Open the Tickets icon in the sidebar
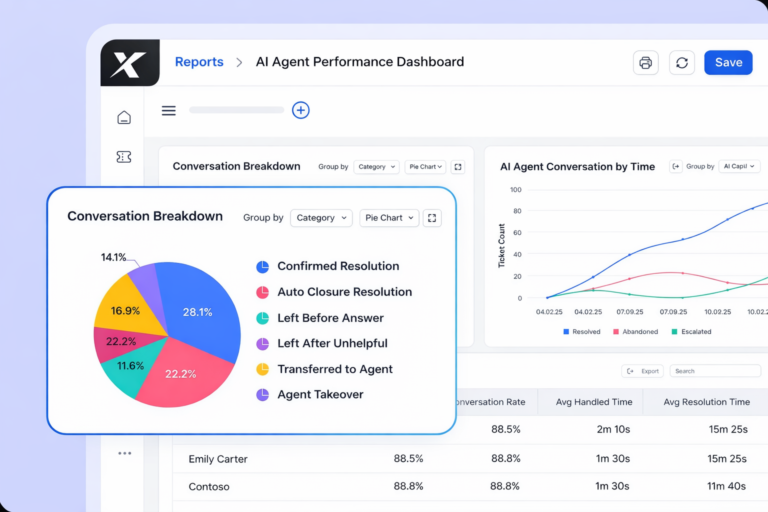 point(124,157)
